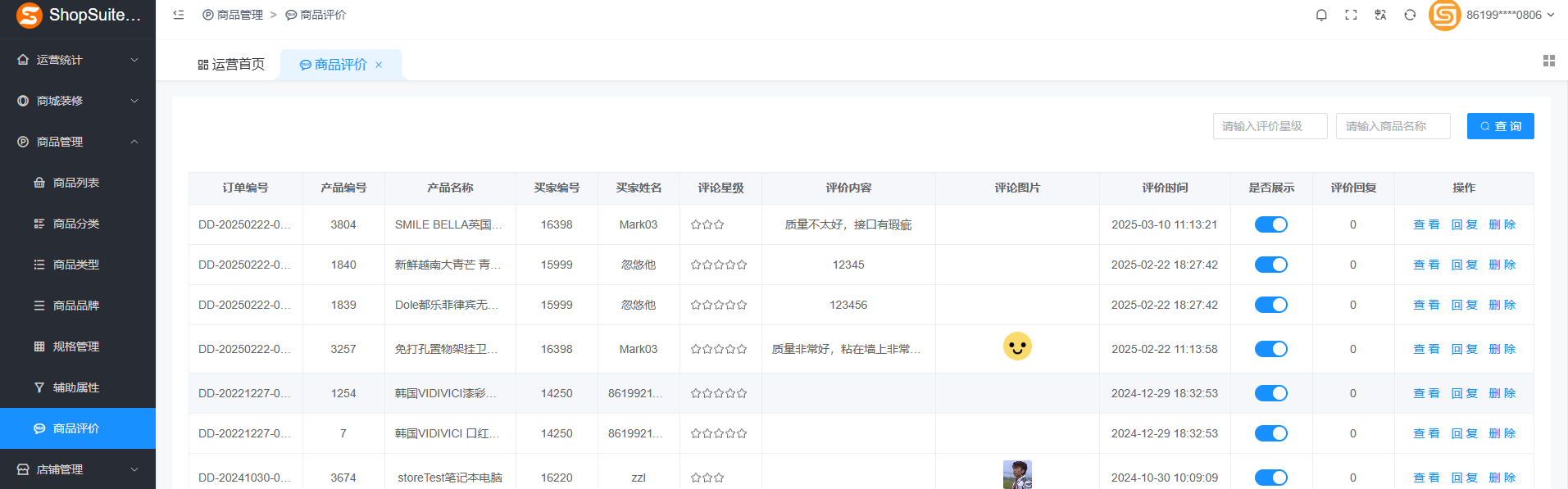
Task: Open the language translation icon
Action: [1380, 15]
